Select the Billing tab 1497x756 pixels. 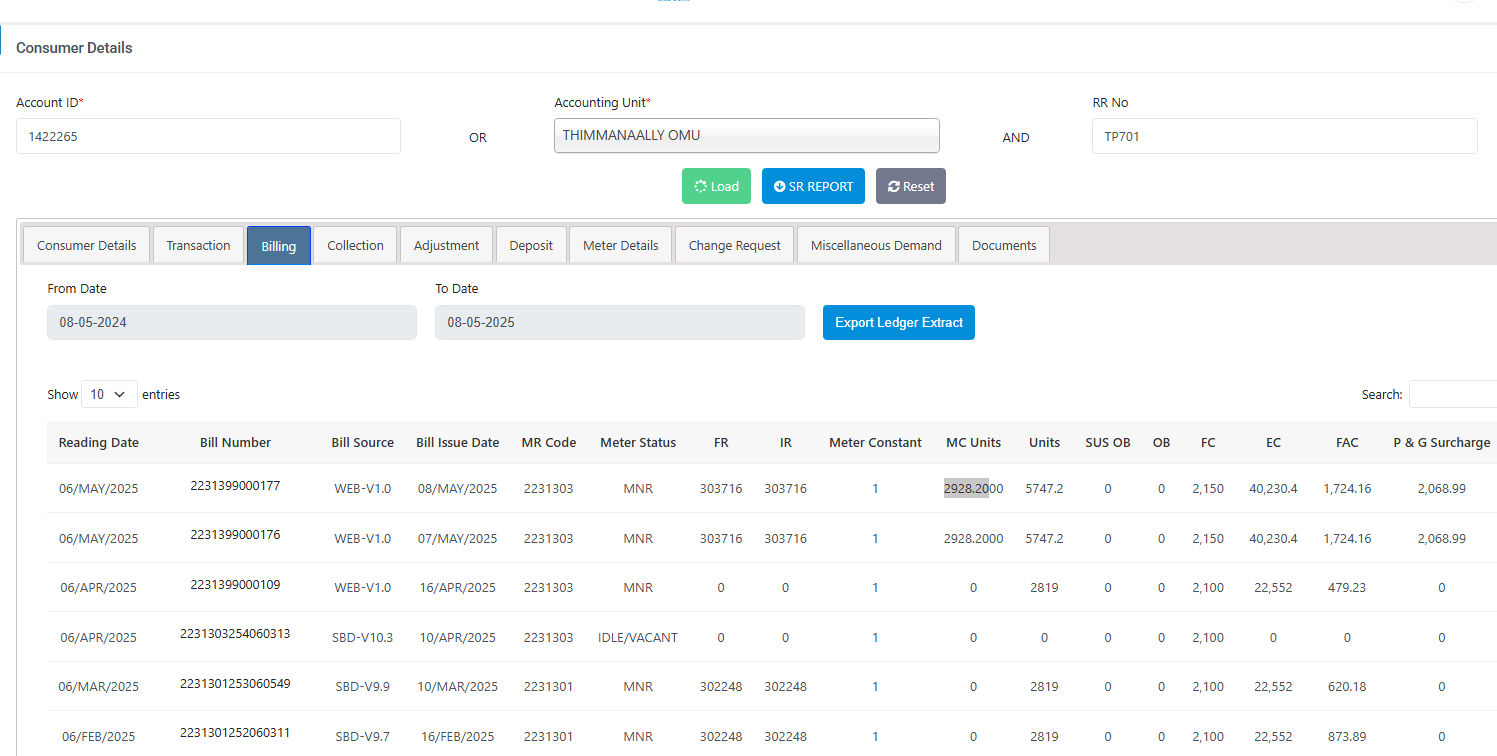click(279, 245)
